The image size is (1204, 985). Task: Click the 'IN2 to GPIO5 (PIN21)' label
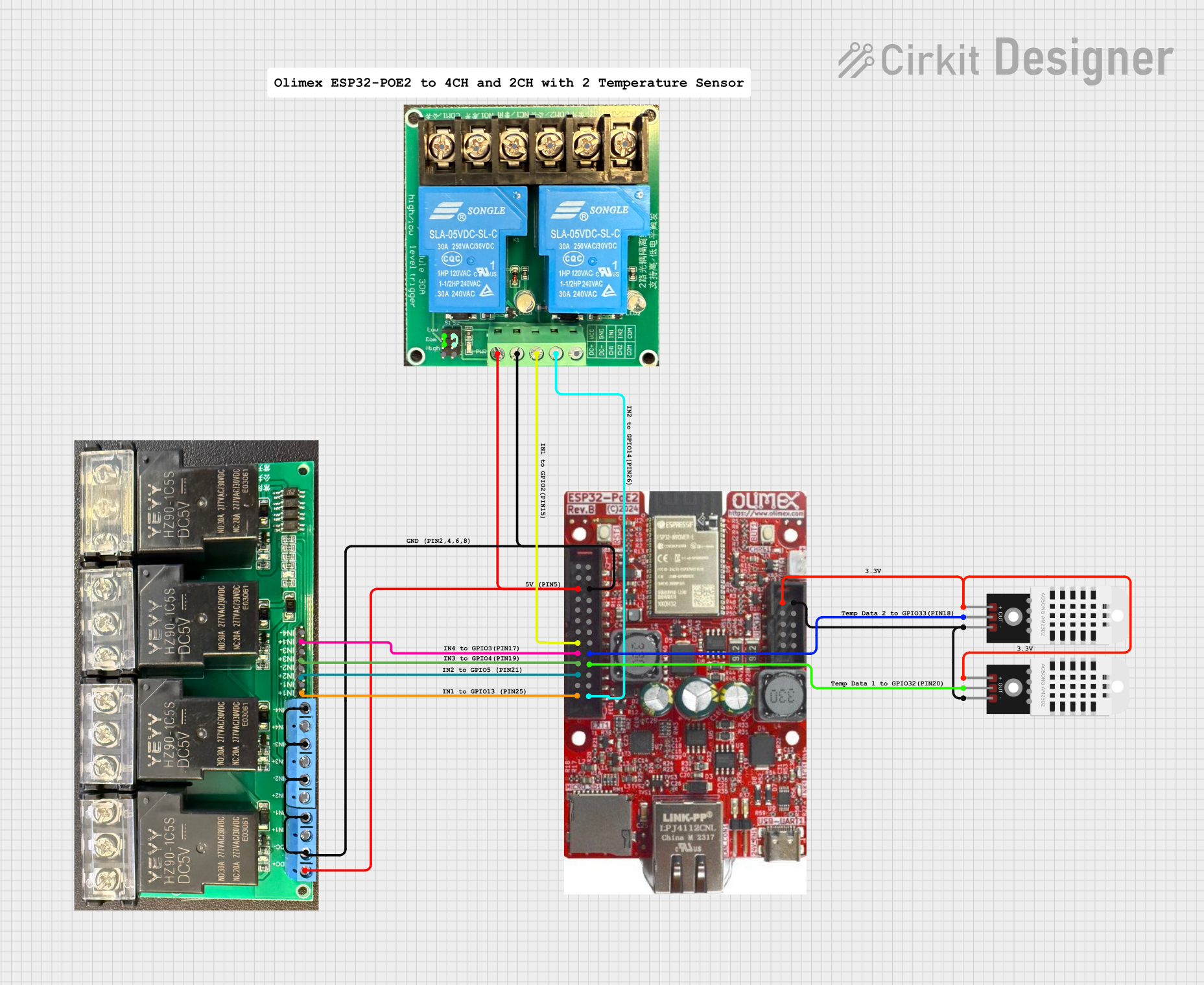pyautogui.click(x=482, y=670)
